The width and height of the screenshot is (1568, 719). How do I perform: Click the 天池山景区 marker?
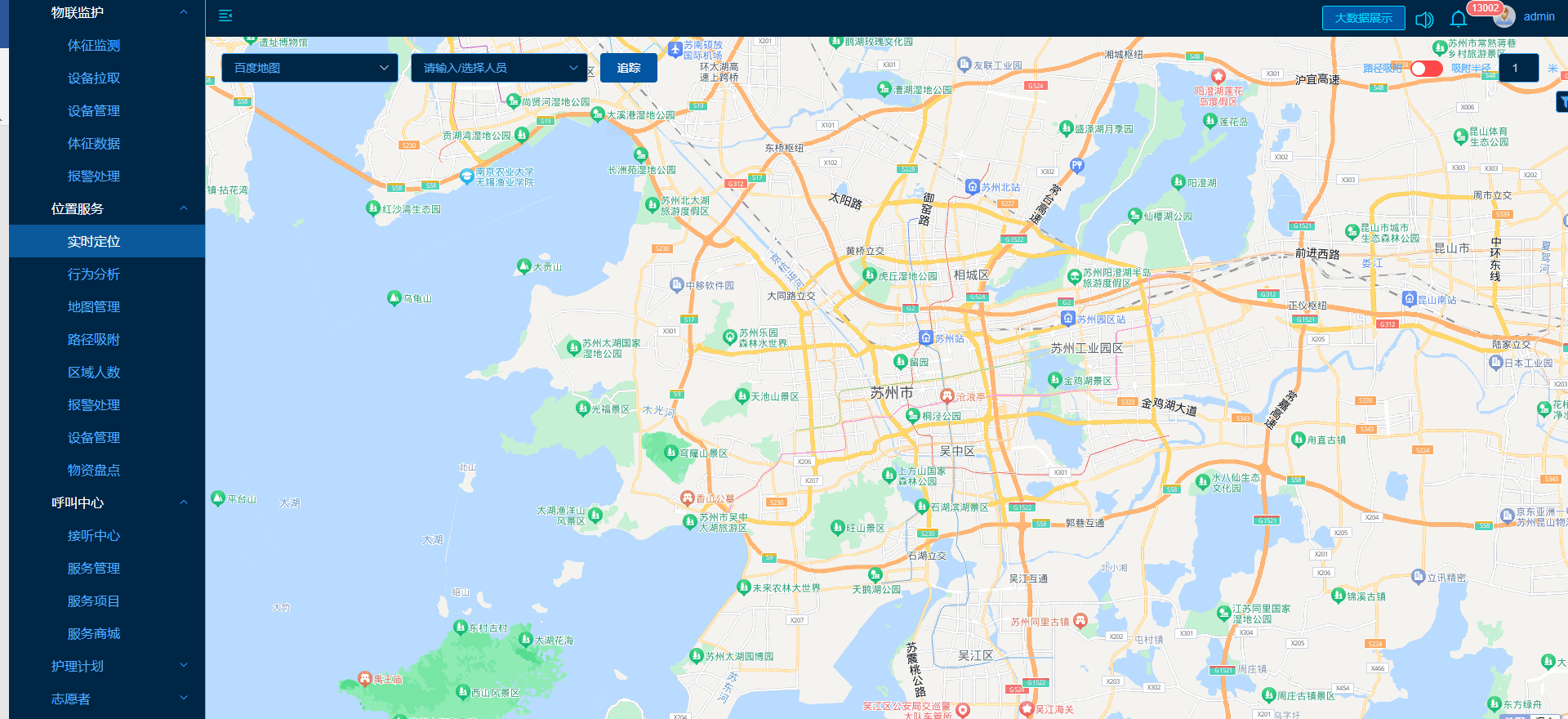coord(742,395)
